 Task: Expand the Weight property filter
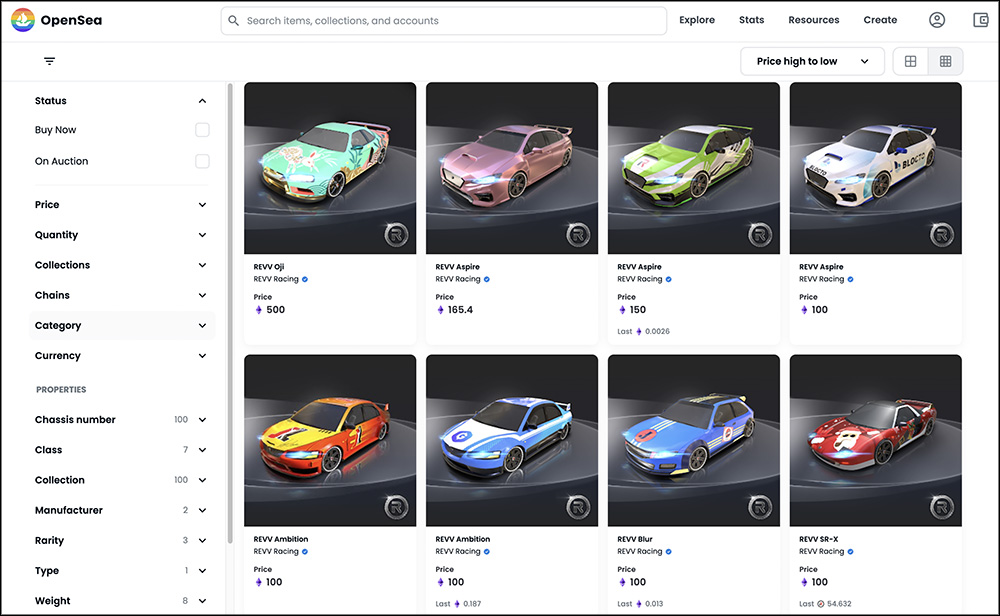(121, 601)
